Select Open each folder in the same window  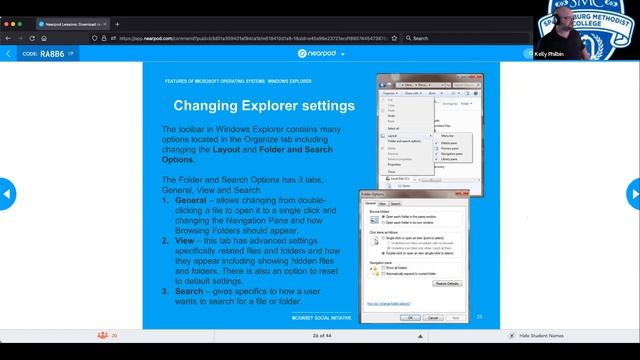[x=409, y=217]
